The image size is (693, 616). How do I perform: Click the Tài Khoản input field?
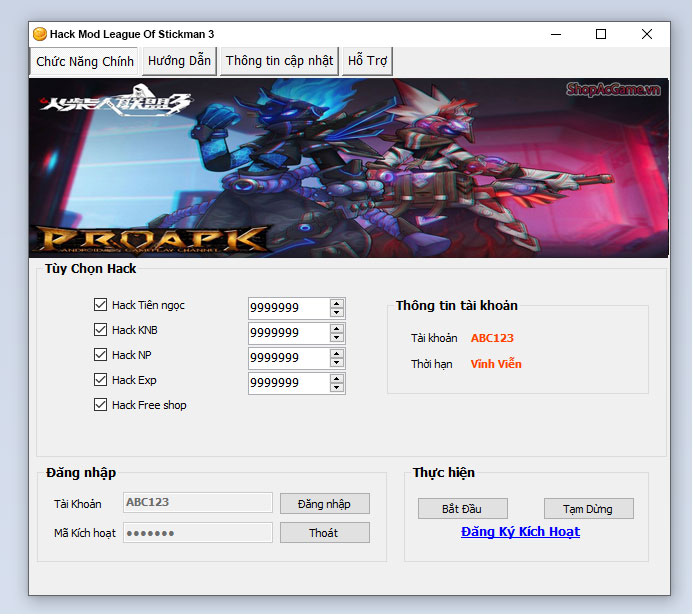(x=198, y=503)
